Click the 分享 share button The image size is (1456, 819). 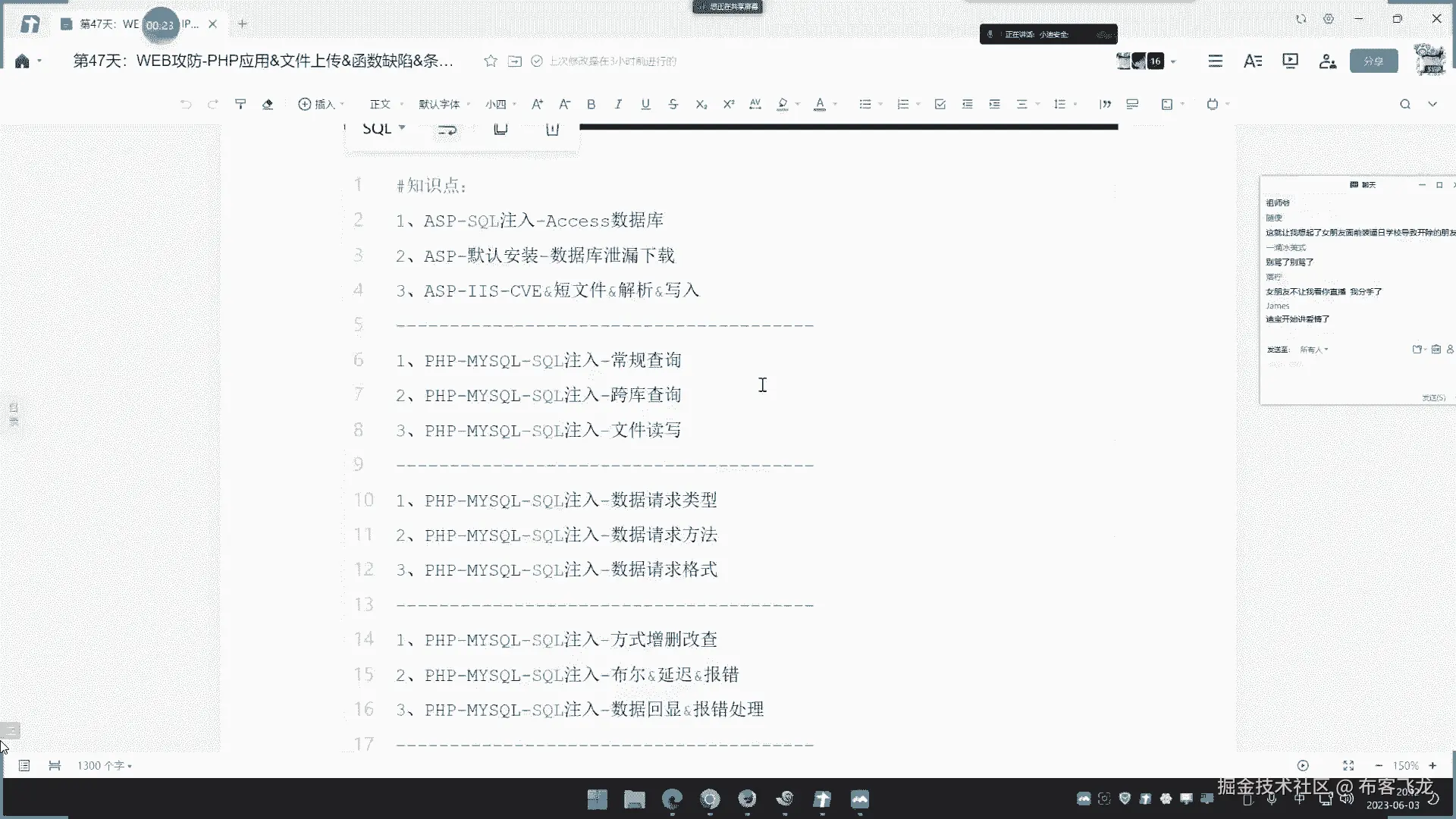1373,61
